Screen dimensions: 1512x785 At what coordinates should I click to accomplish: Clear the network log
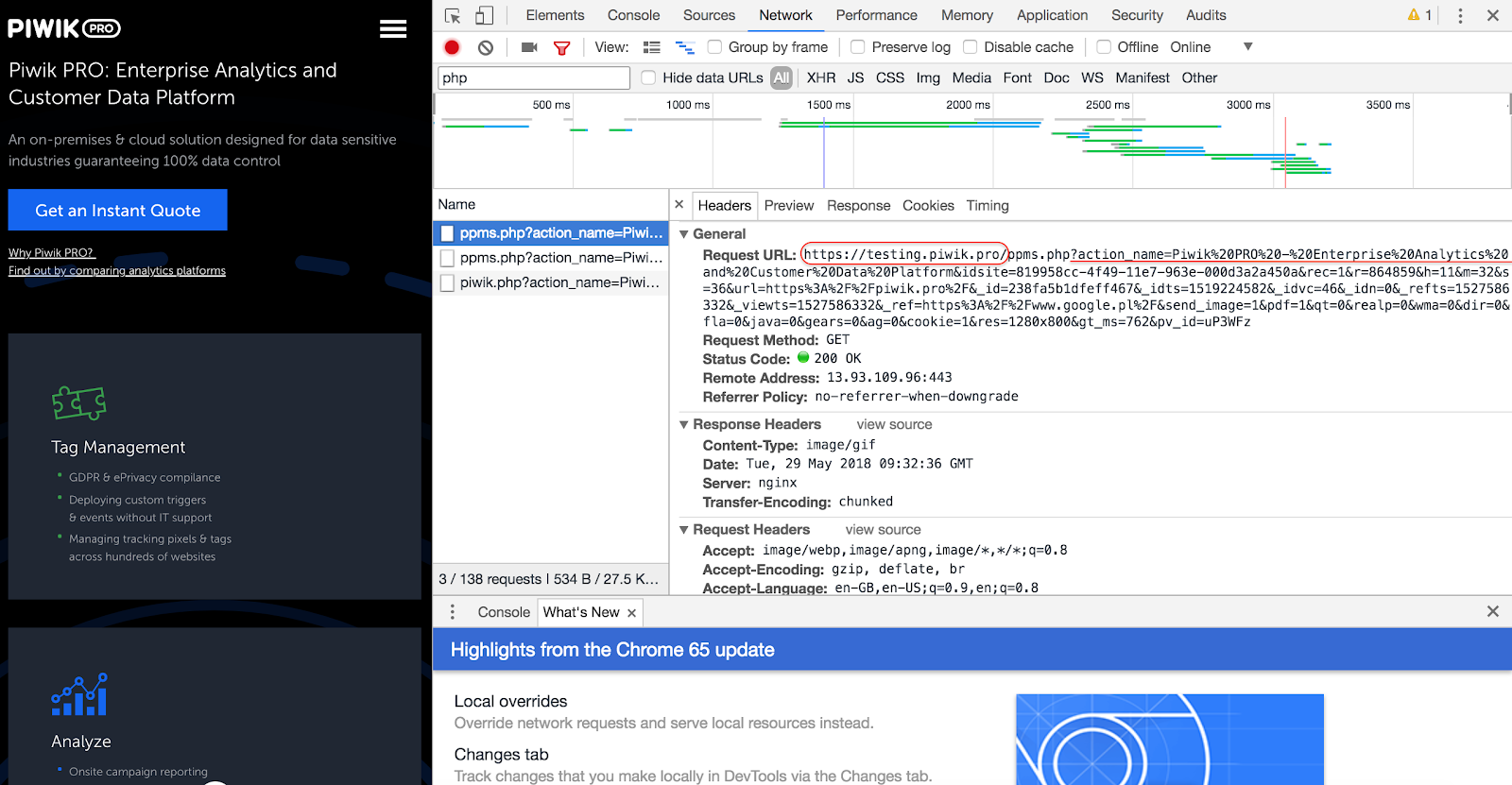486,47
